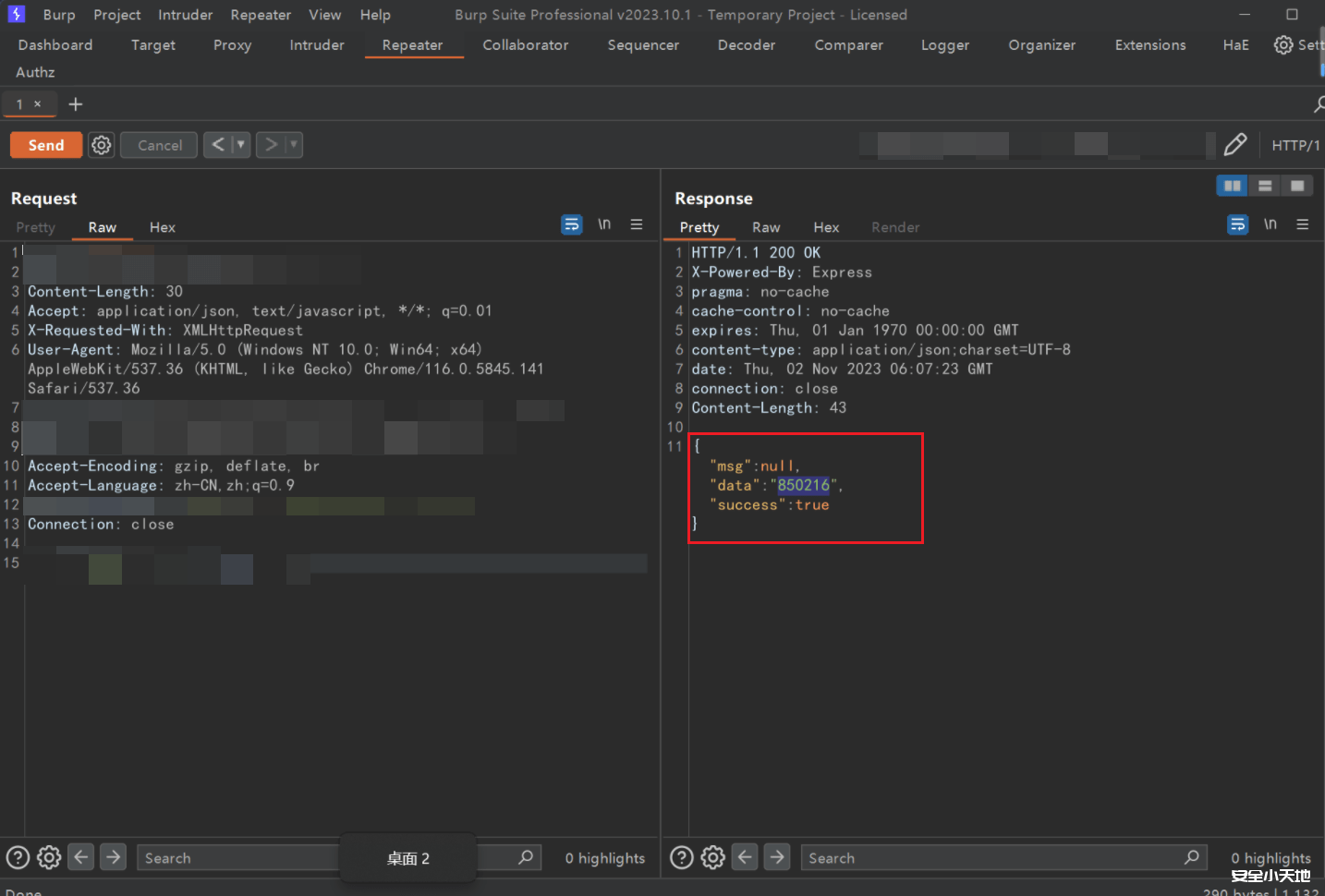Click the pencil edit target icon
Viewport: 1325px width, 896px height.
pyautogui.click(x=1234, y=145)
